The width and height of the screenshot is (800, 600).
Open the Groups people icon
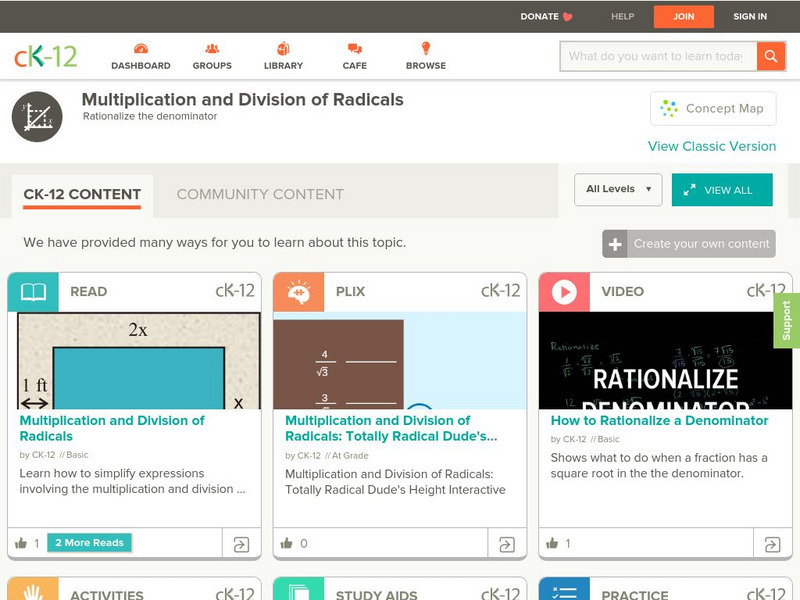[x=212, y=49]
